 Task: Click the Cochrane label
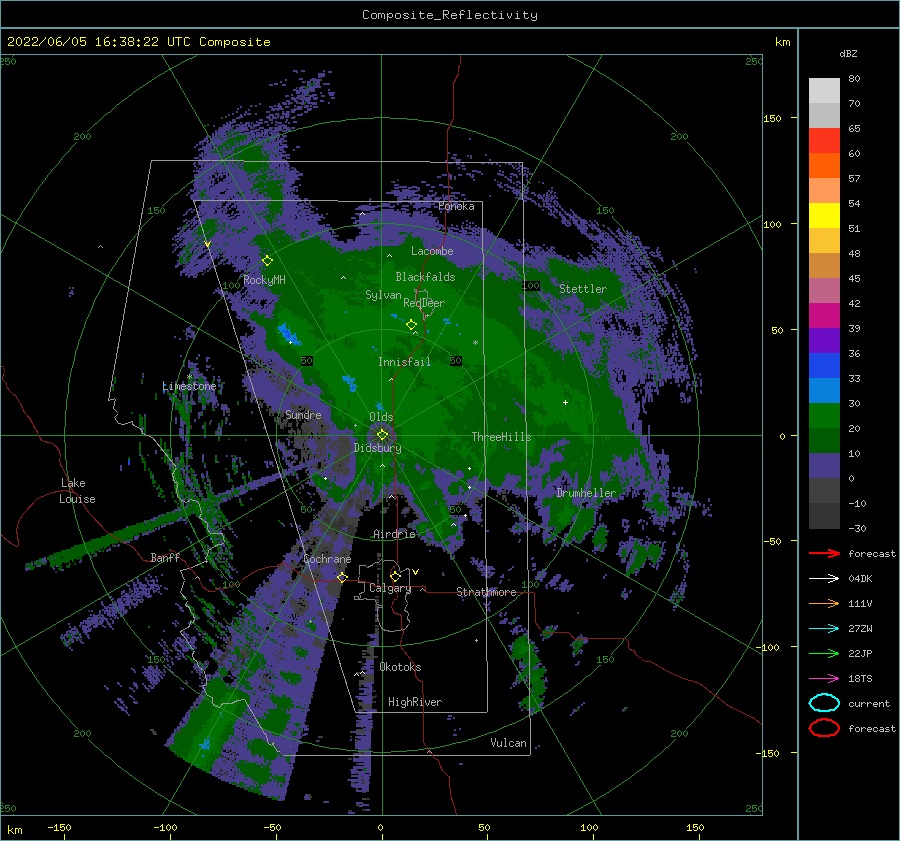coord(327,559)
